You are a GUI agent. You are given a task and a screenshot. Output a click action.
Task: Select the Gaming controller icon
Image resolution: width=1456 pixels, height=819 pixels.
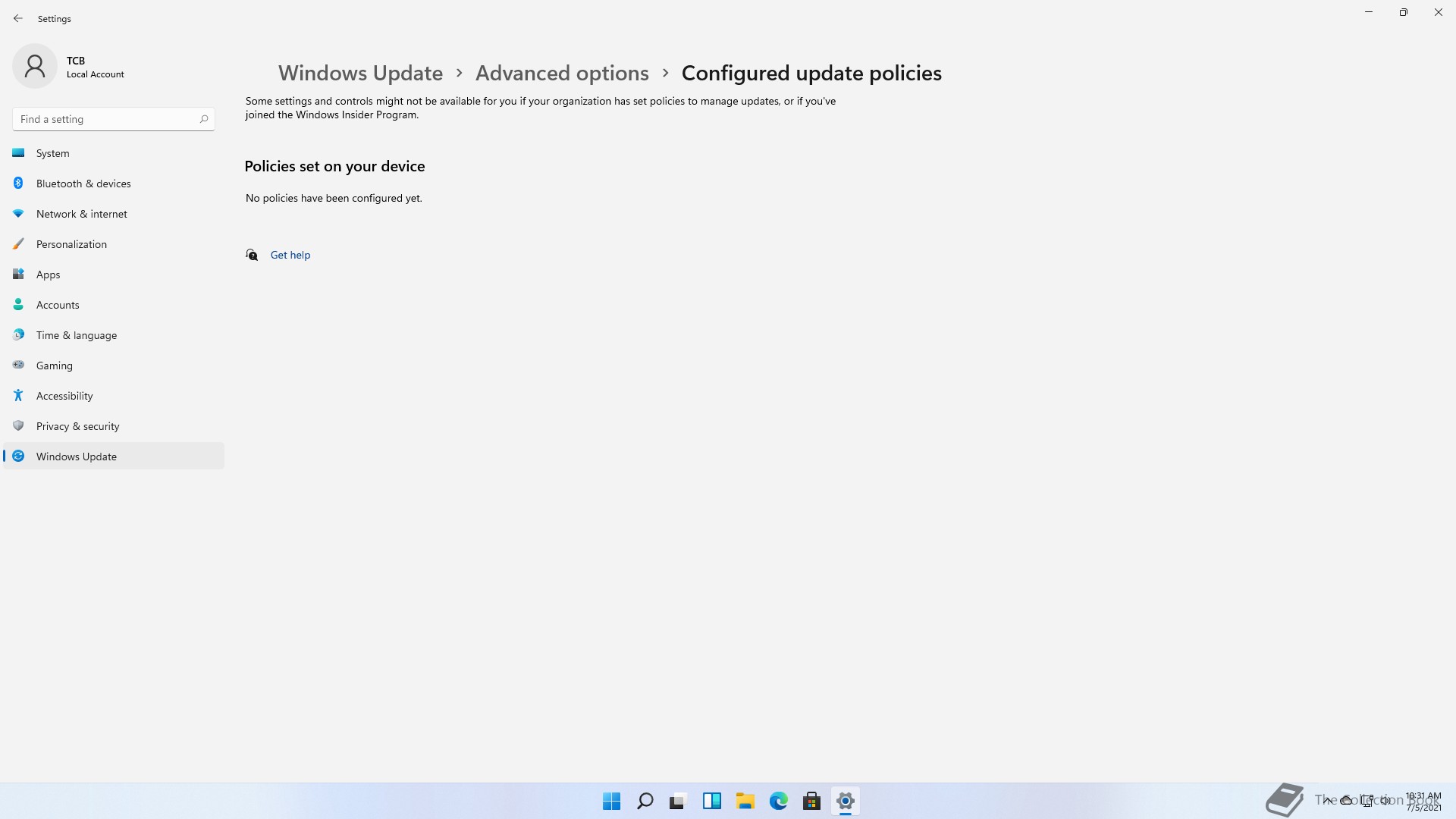click(18, 365)
